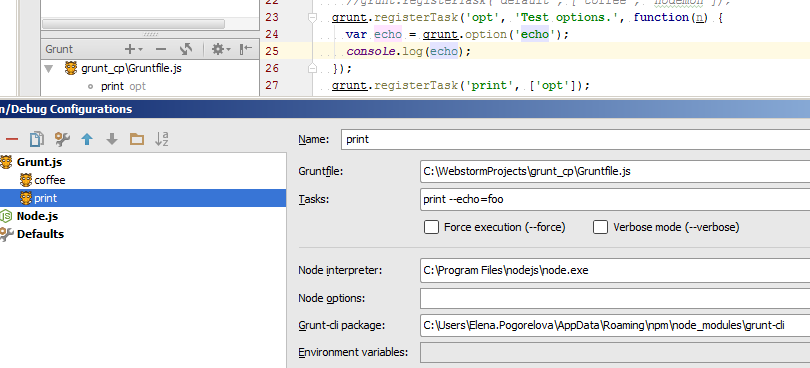Enable Force execution (--force) checkbox

pos(431,227)
